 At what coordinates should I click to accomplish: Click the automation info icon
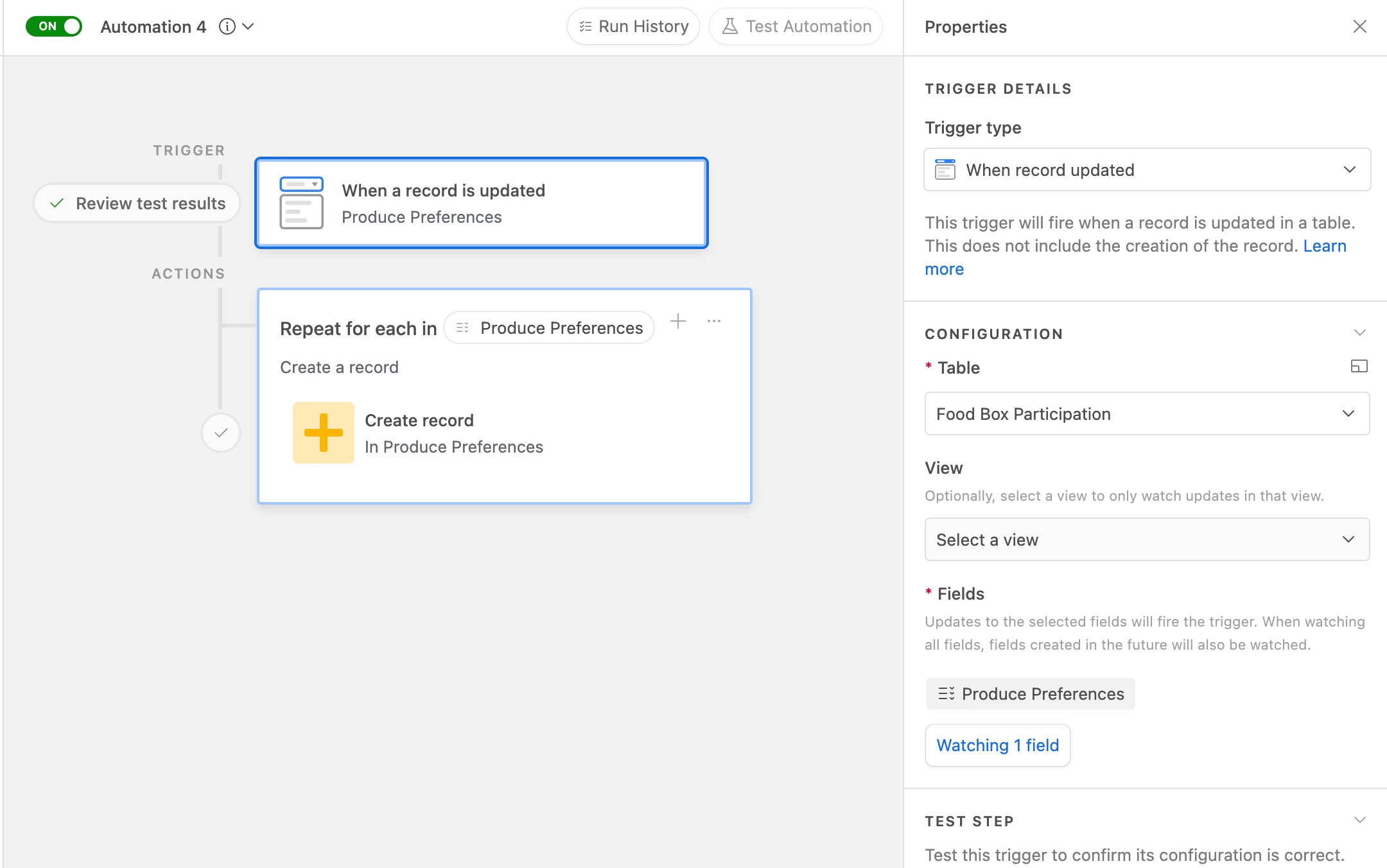pyautogui.click(x=227, y=26)
